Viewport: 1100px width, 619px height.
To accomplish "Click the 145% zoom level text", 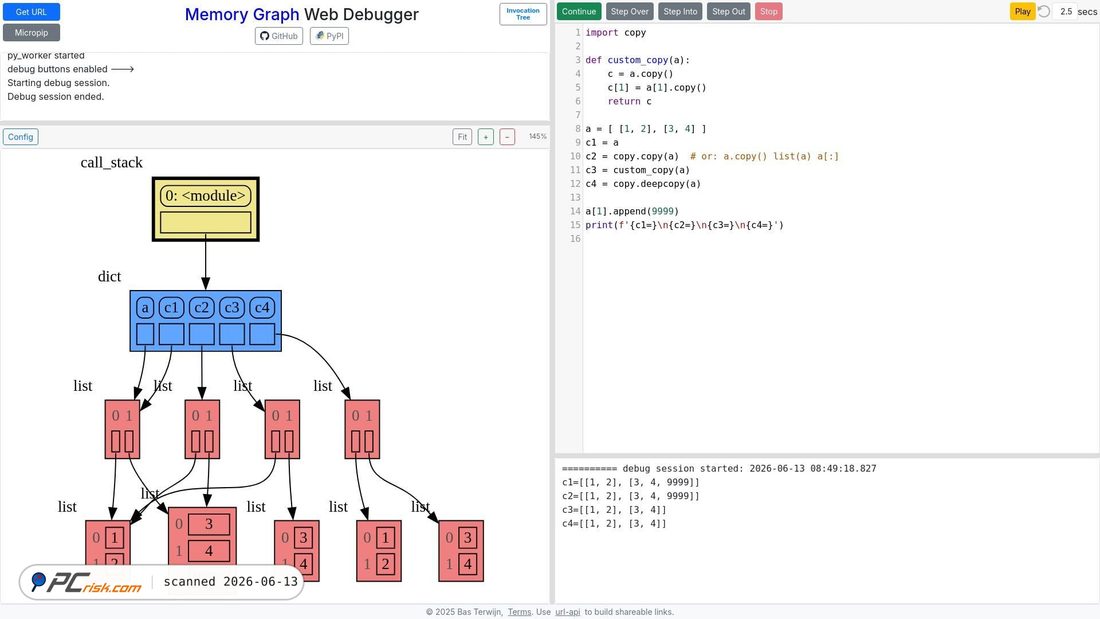I will click(537, 136).
